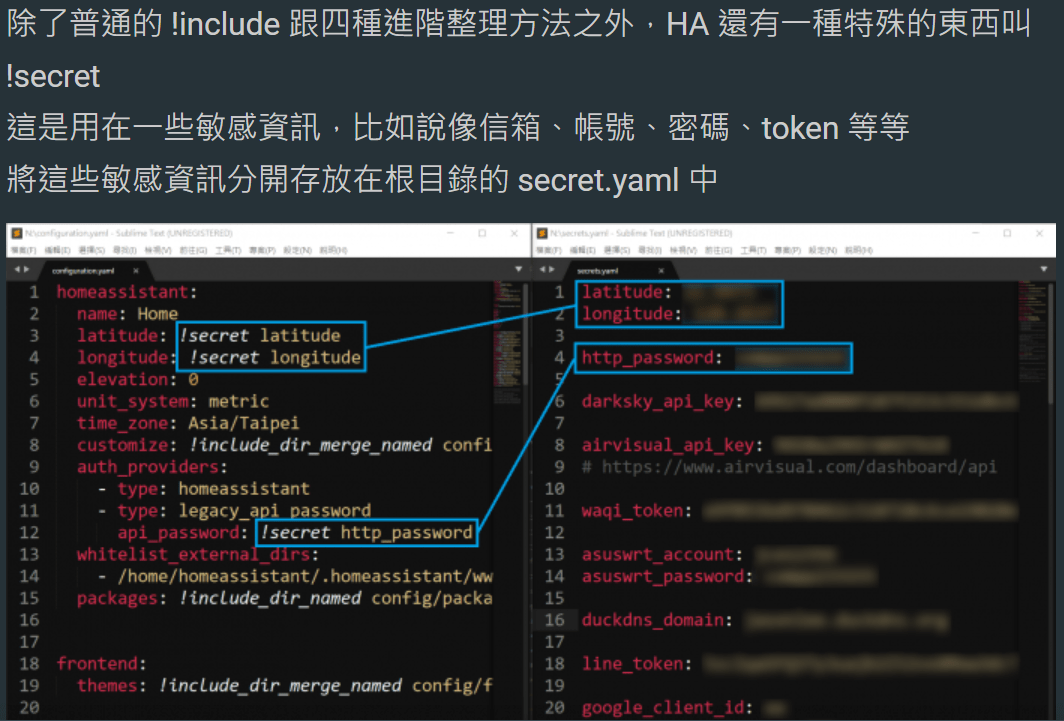Open 編輯(E) menu in secrets.yaml window
Viewport: 1064px width, 721px height.
coord(583,250)
